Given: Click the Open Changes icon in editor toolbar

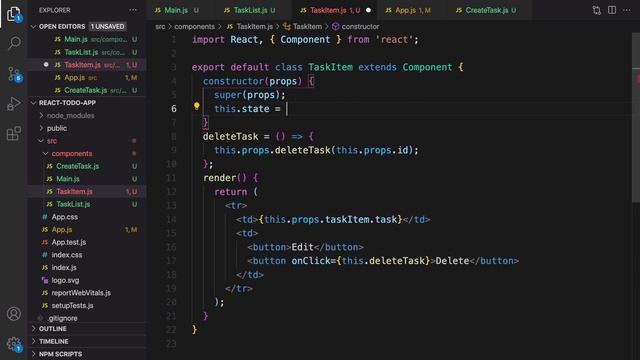Looking at the screenshot, I should [596, 10].
